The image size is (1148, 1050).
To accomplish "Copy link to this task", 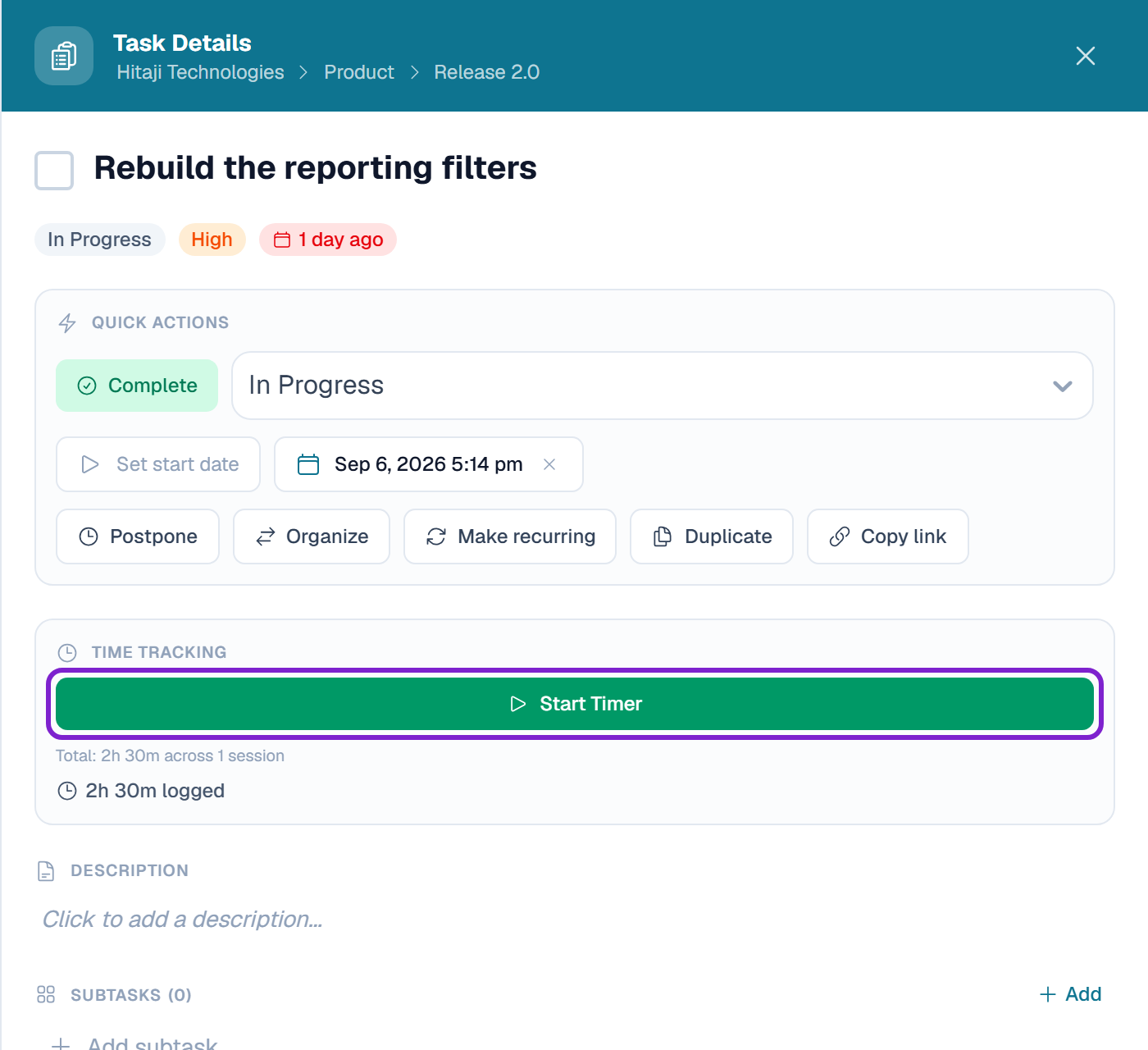I will (888, 536).
